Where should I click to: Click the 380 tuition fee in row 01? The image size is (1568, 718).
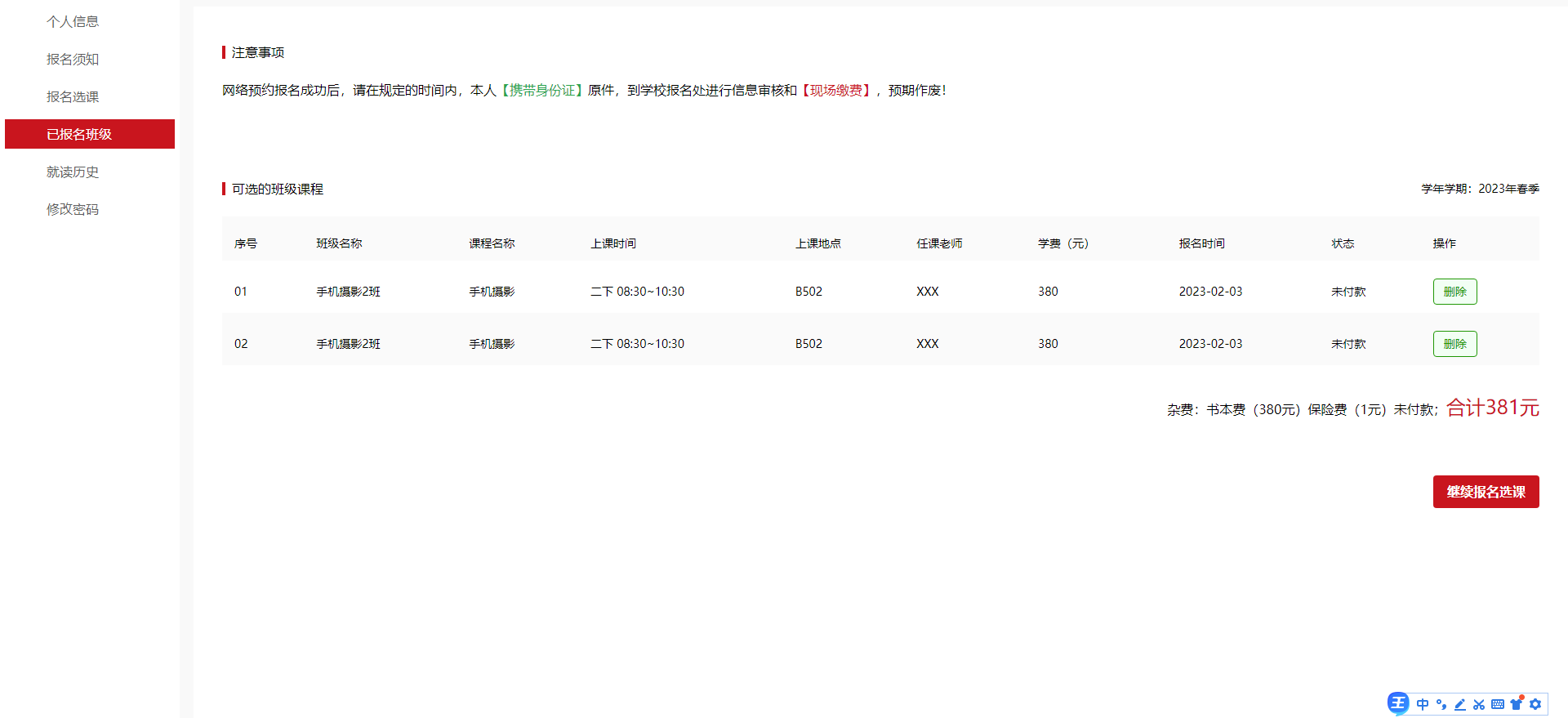coord(1048,292)
